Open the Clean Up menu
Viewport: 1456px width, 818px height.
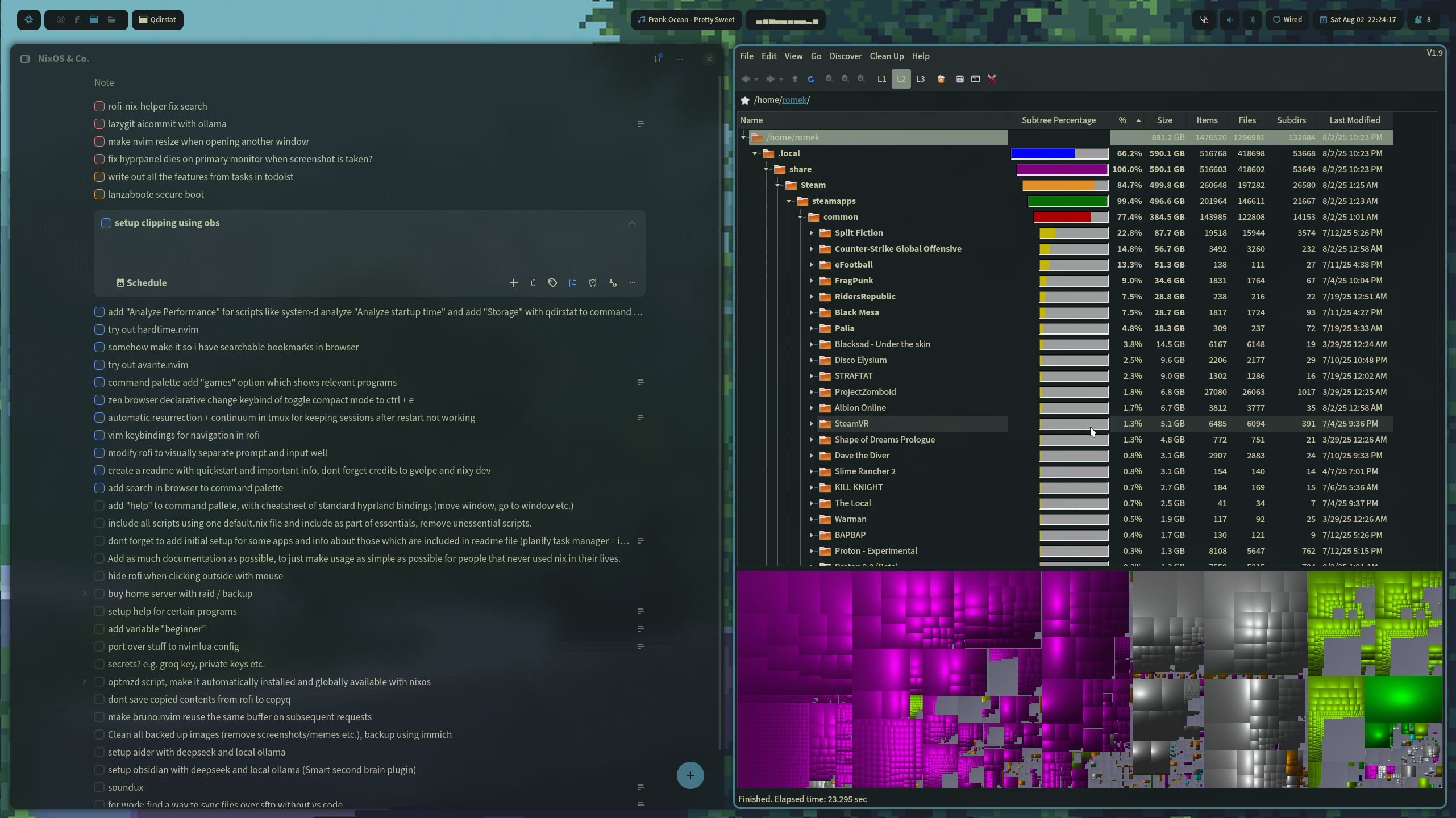point(886,56)
